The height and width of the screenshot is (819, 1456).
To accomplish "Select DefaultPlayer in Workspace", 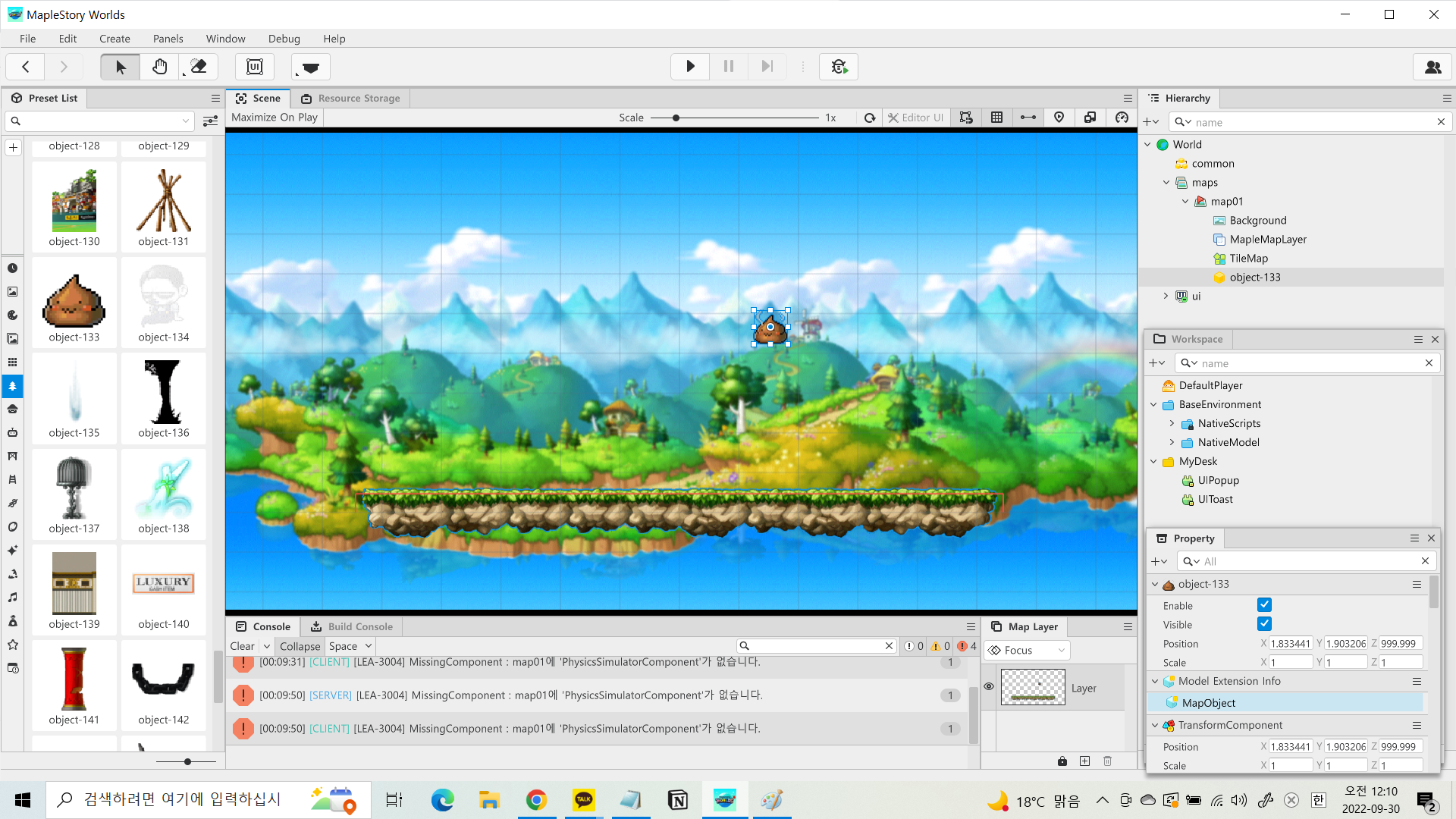I will point(1210,385).
